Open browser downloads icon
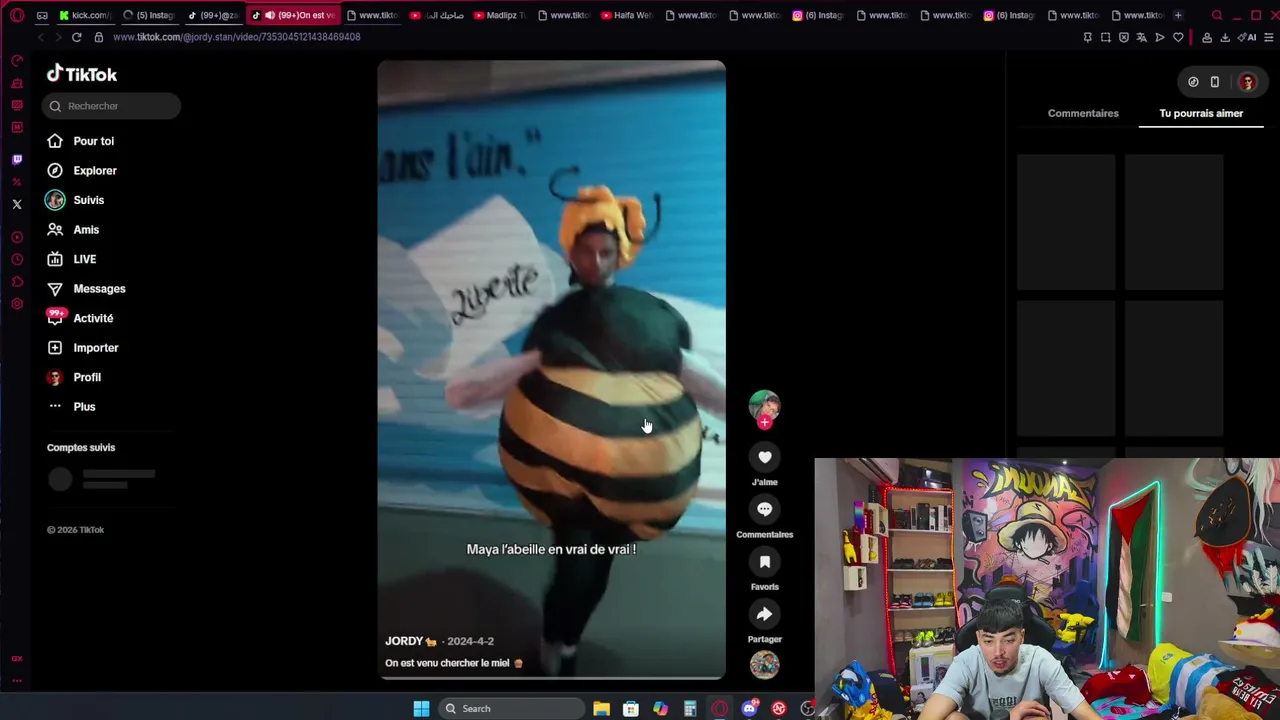The image size is (1280, 720). click(x=1225, y=37)
